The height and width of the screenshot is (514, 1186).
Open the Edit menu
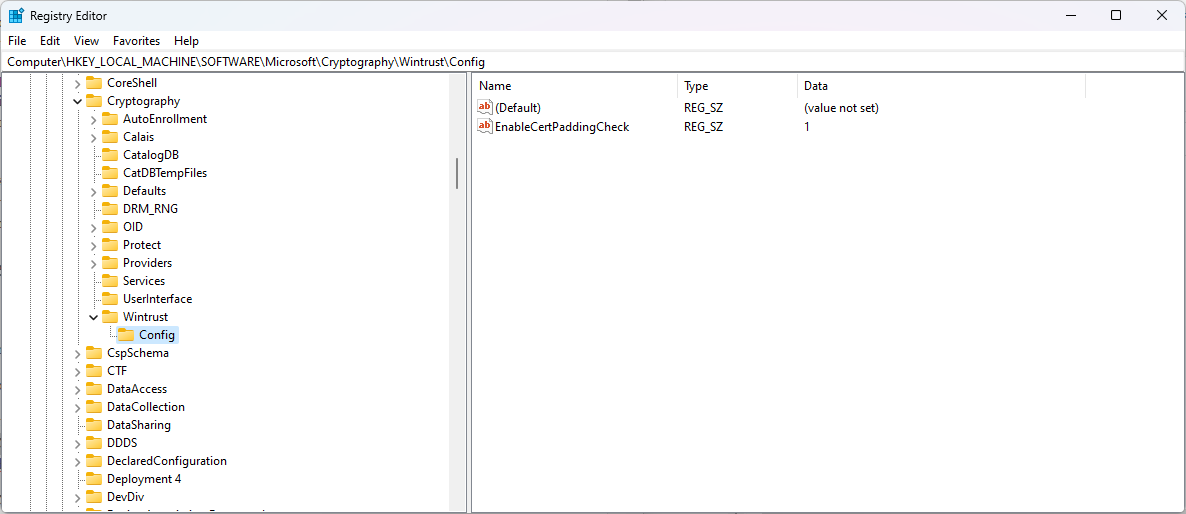pos(50,41)
